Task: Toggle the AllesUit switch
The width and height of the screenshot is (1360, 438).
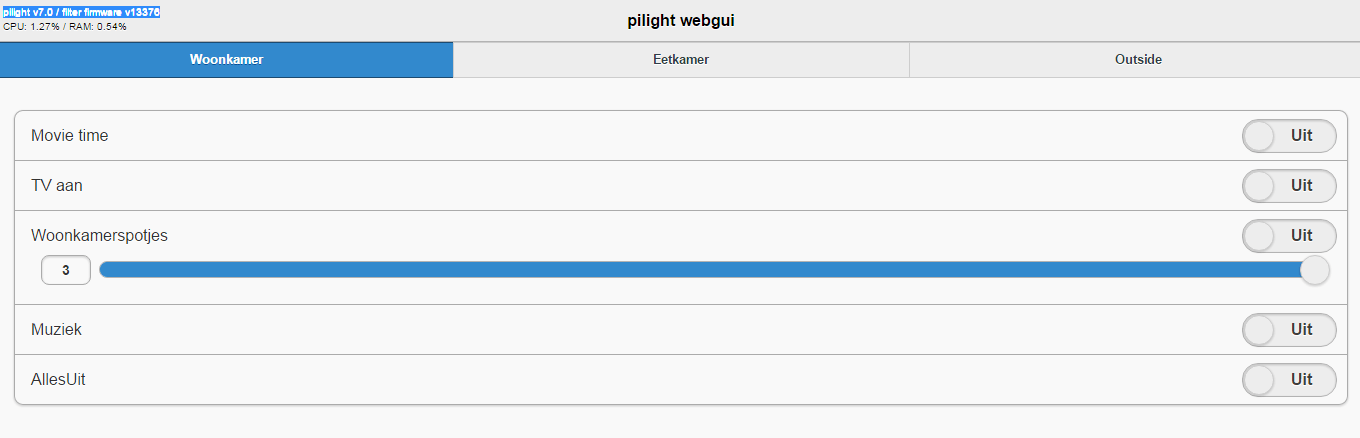Action: (x=1288, y=380)
